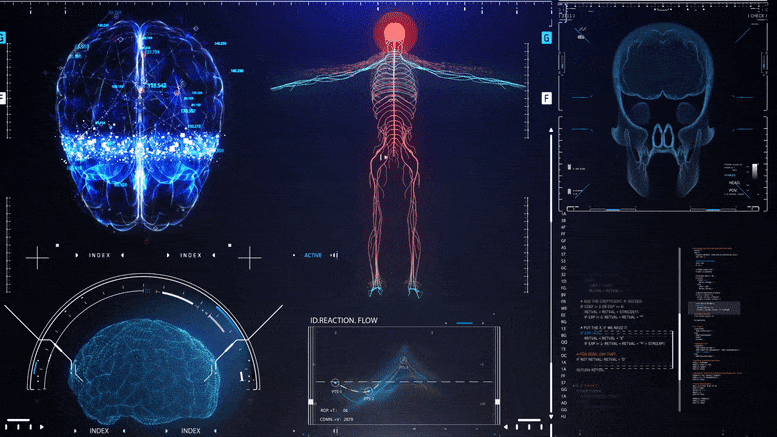
Task: Select the PTS 2 node in reaction flow
Action: (369, 391)
